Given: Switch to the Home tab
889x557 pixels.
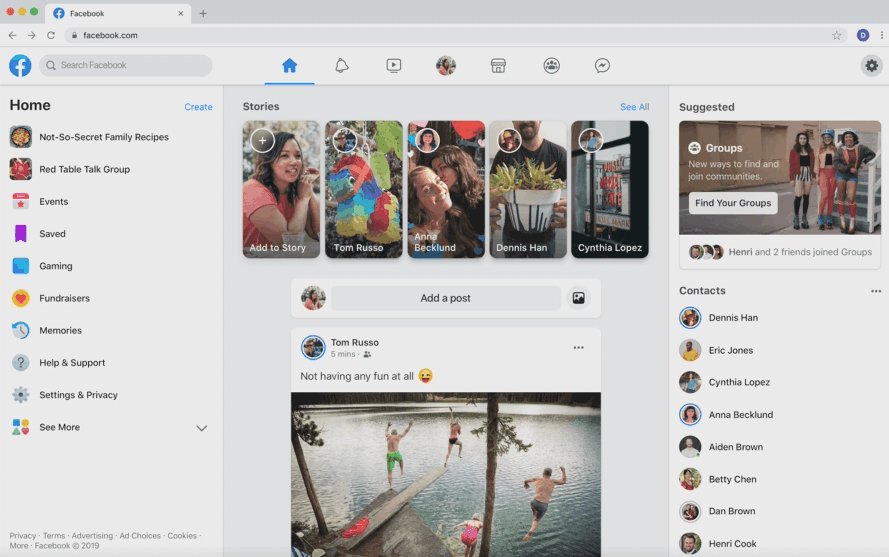Looking at the screenshot, I should pos(289,66).
